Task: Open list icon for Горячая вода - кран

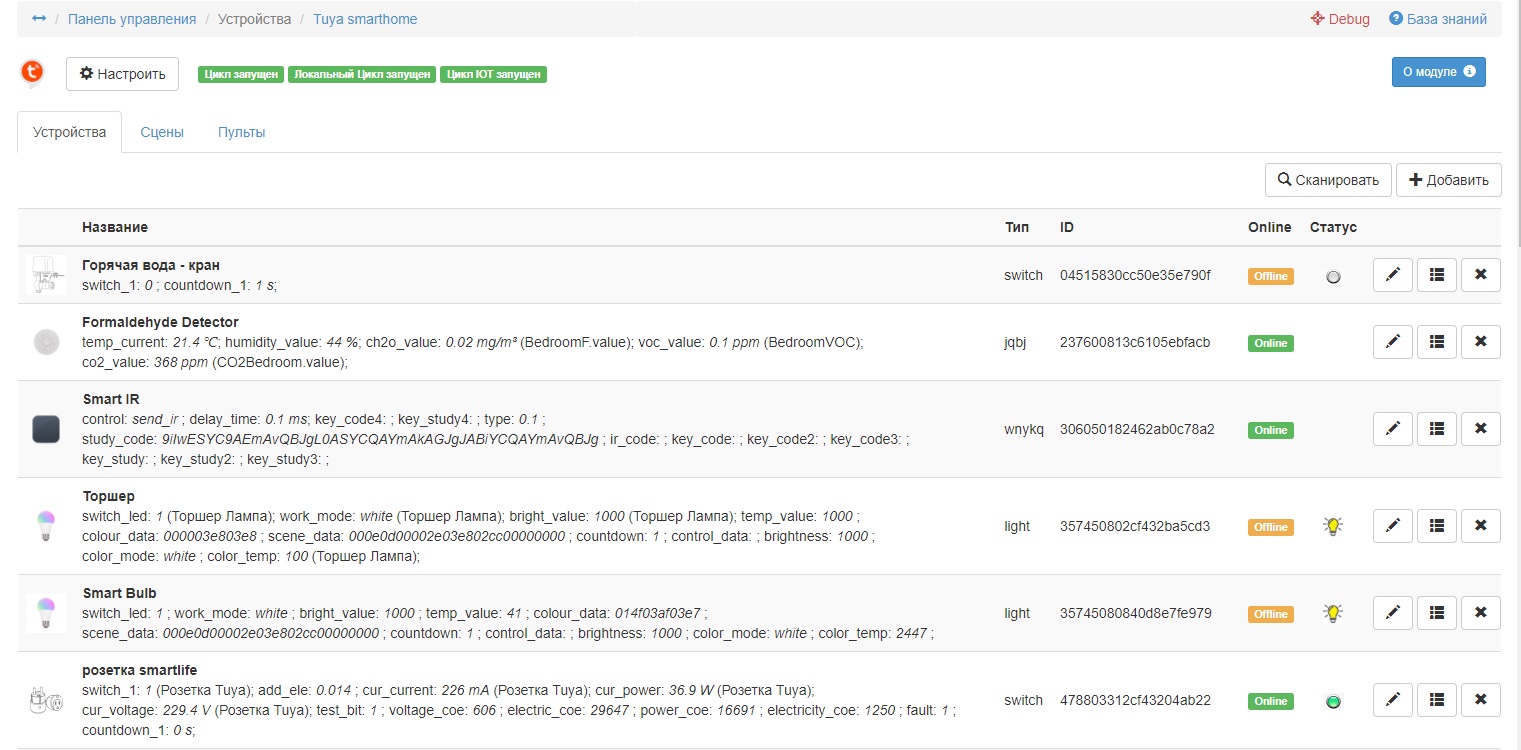Action: (1436, 275)
